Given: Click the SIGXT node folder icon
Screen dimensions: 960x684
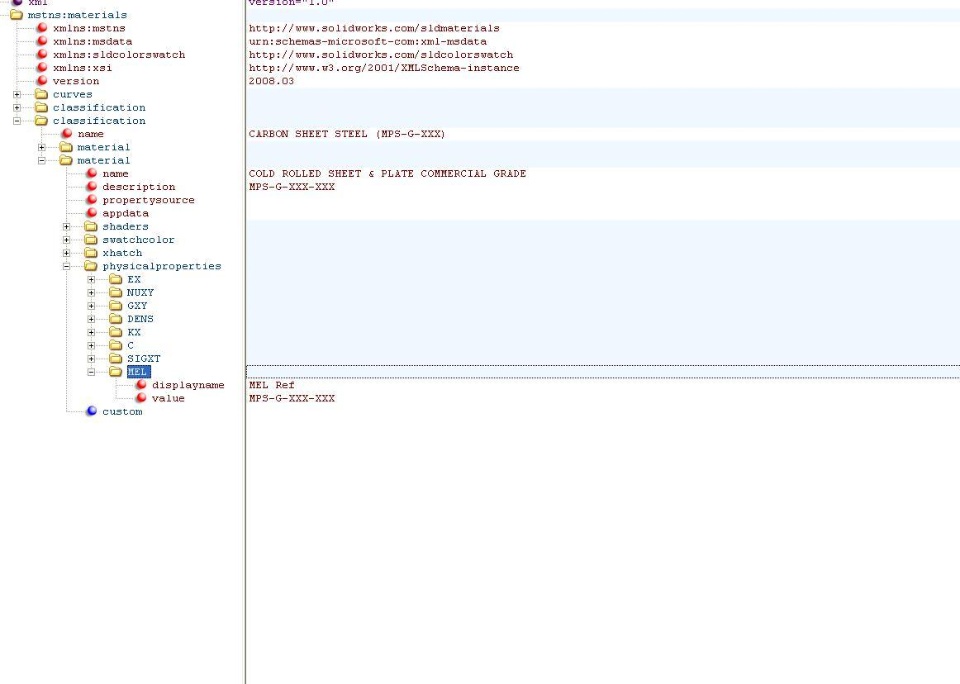Looking at the screenshot, I should click(x=116, y=359).
